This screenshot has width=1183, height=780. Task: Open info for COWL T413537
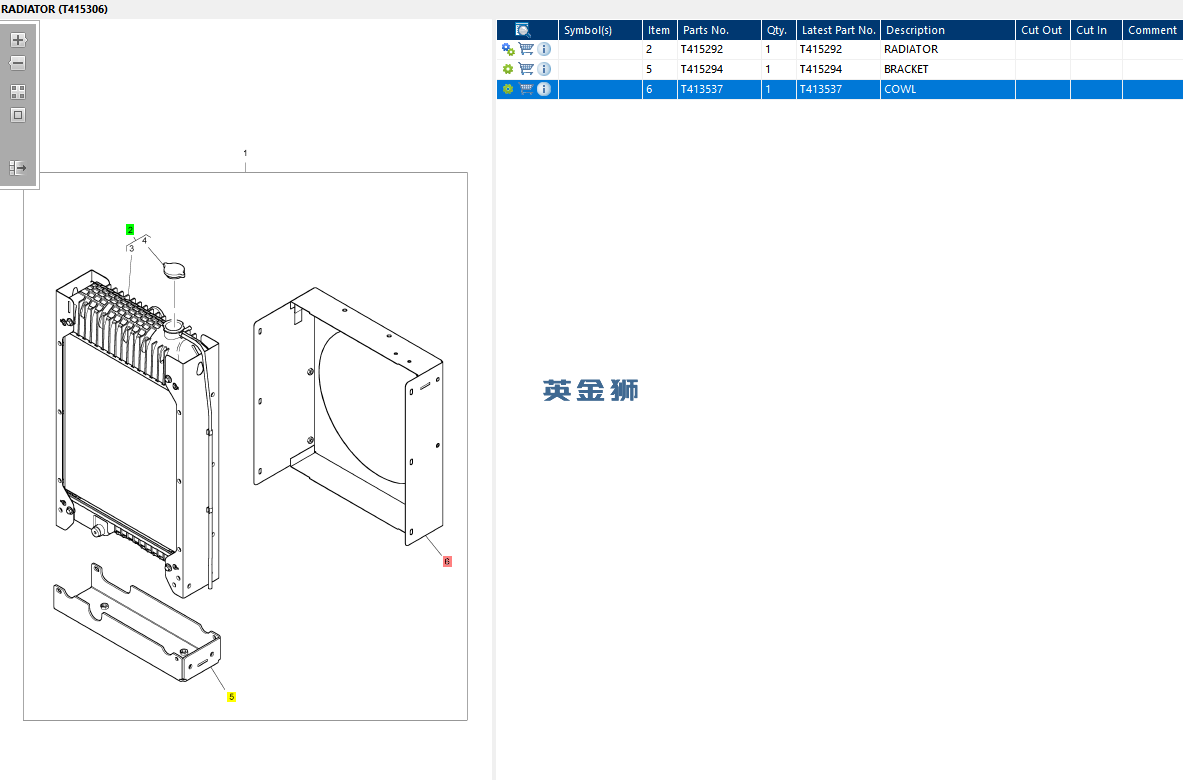[544, 89]
